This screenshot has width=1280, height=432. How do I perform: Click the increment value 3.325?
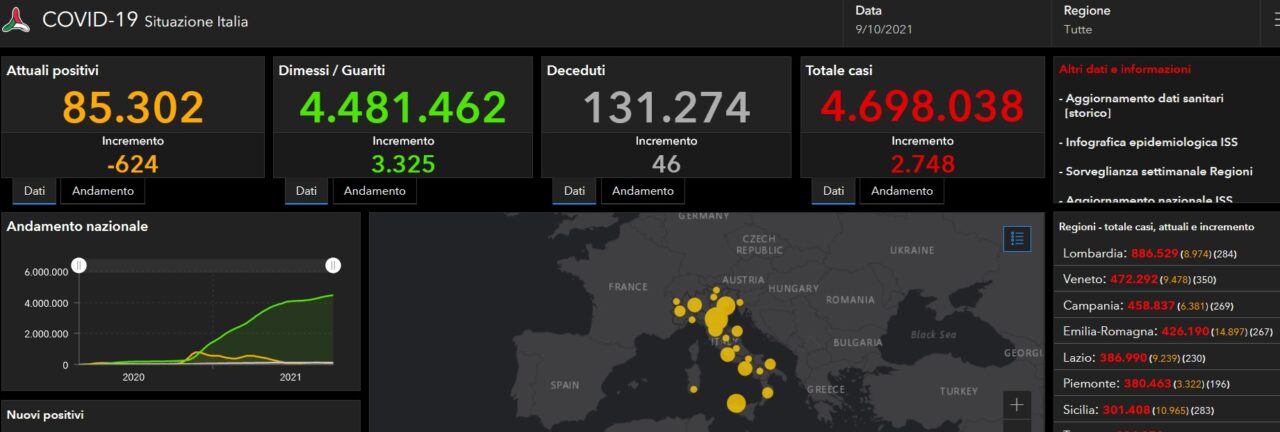click(403, 164)
